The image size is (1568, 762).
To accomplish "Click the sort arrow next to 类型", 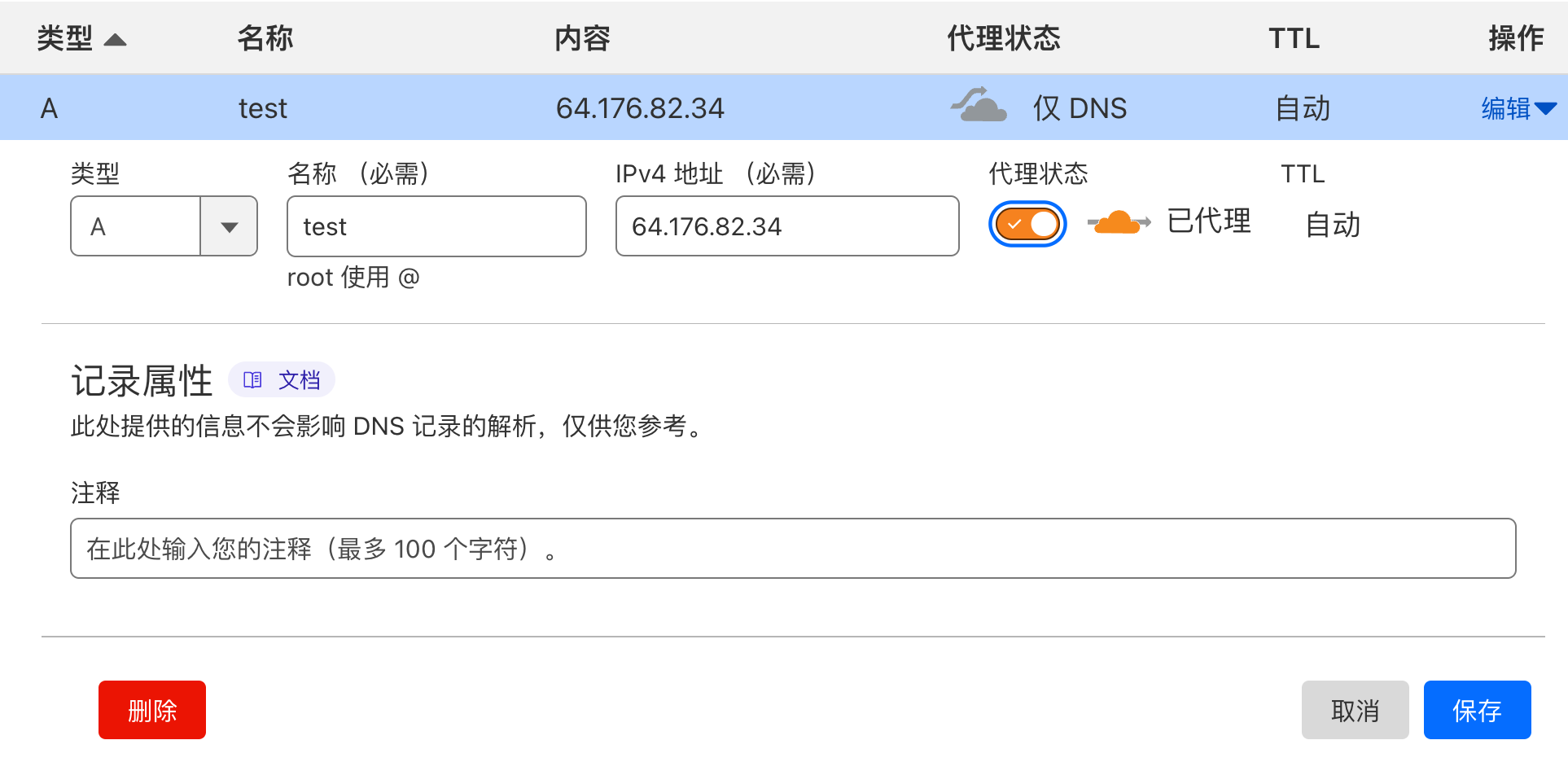I will [116, 40].
